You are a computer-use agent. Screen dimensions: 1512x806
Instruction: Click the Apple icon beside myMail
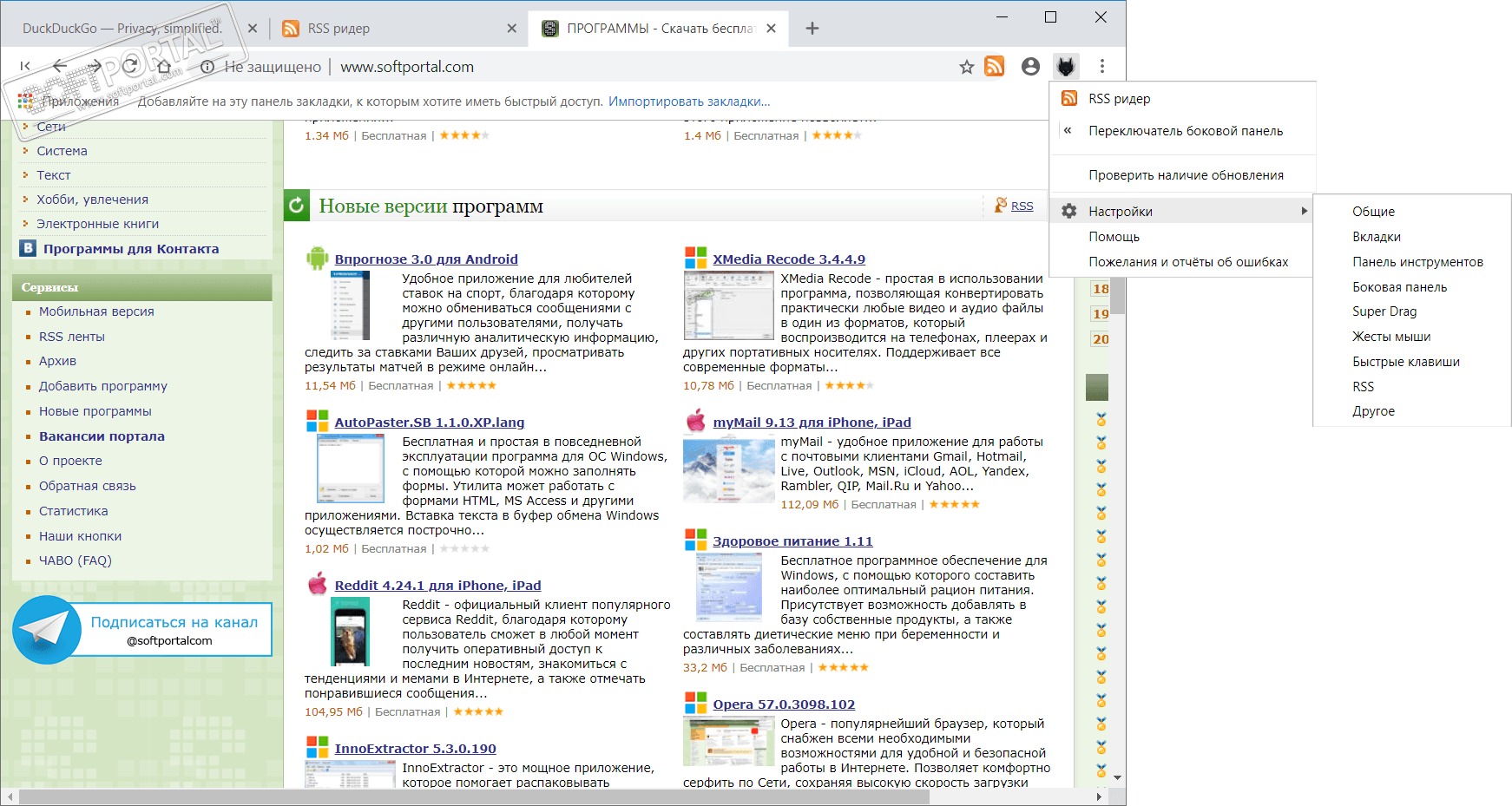pyautogui.click(x=695, y=421)
